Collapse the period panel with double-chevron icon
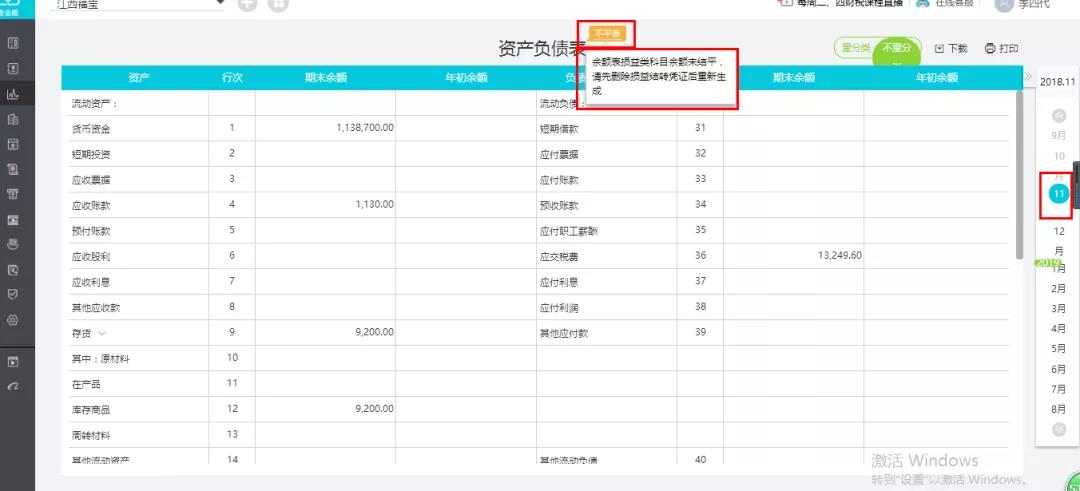The width and height of the screenshot is (1080, 491). 1028,76
